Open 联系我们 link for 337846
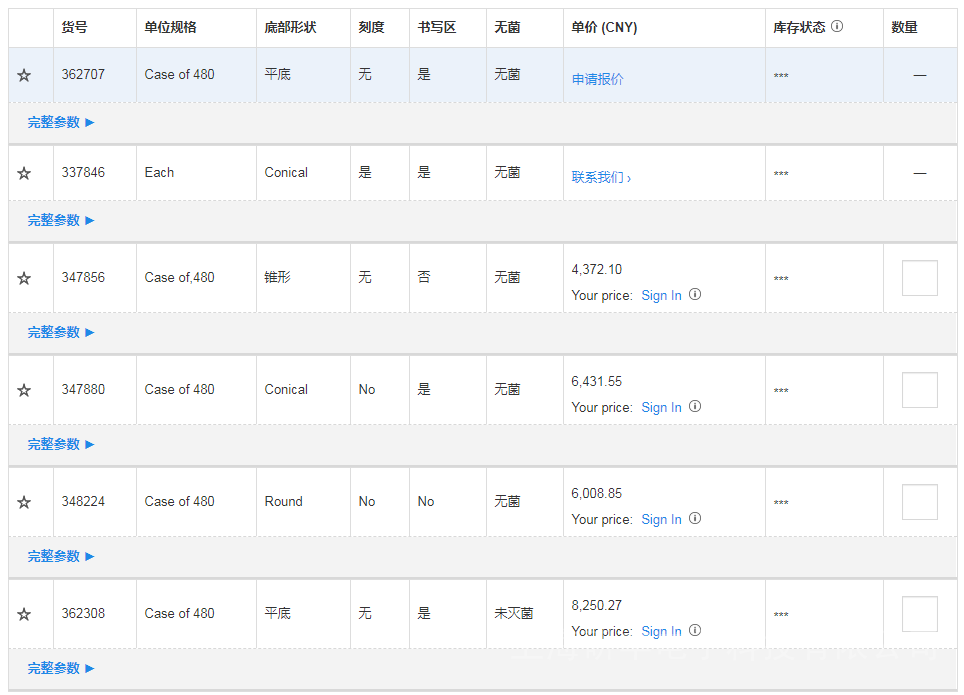 (601, 177)
